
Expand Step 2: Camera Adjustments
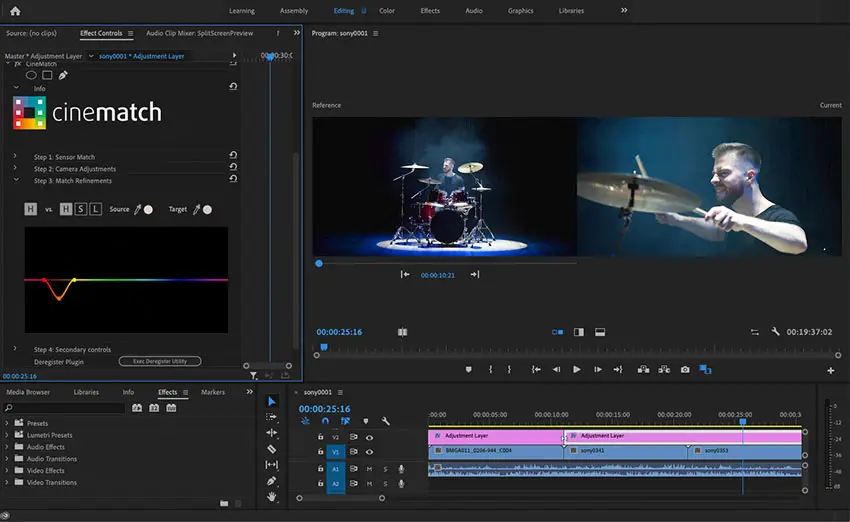tap(15, 168)
